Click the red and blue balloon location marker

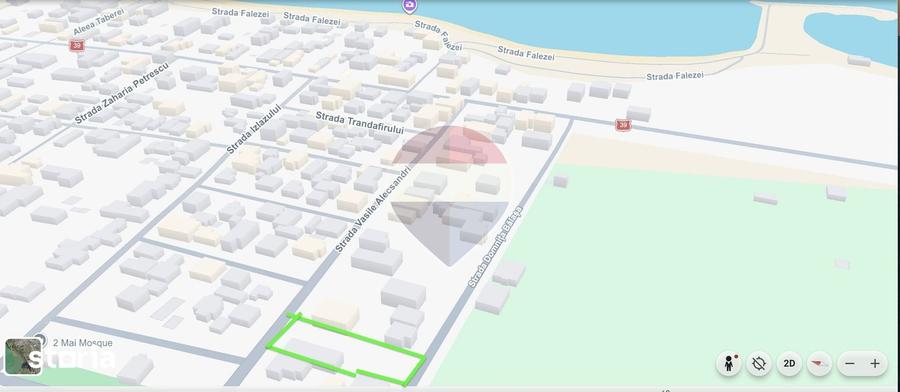(450, 195)
